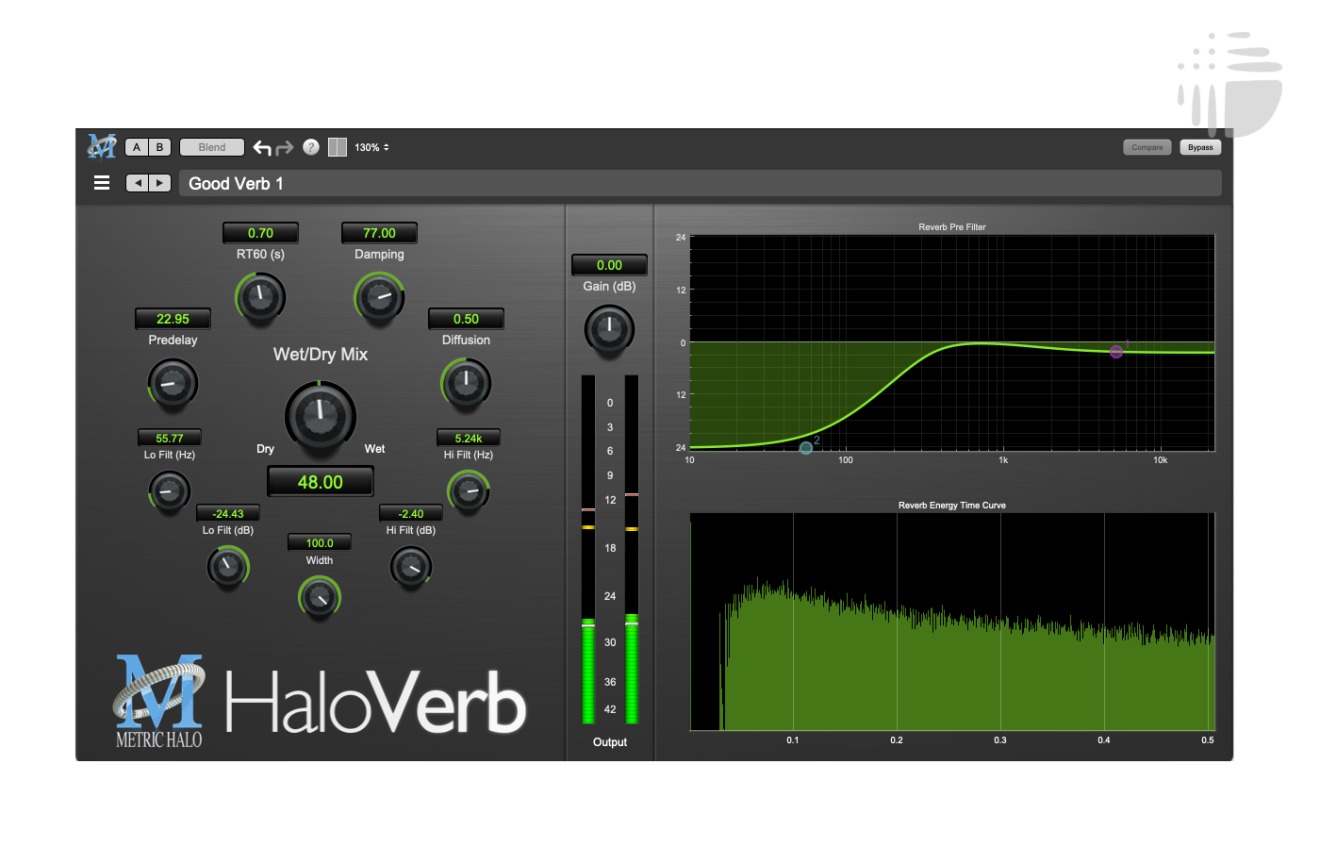
Task: Click the Lo Filt (dB) knob
Action: [228, 566]
